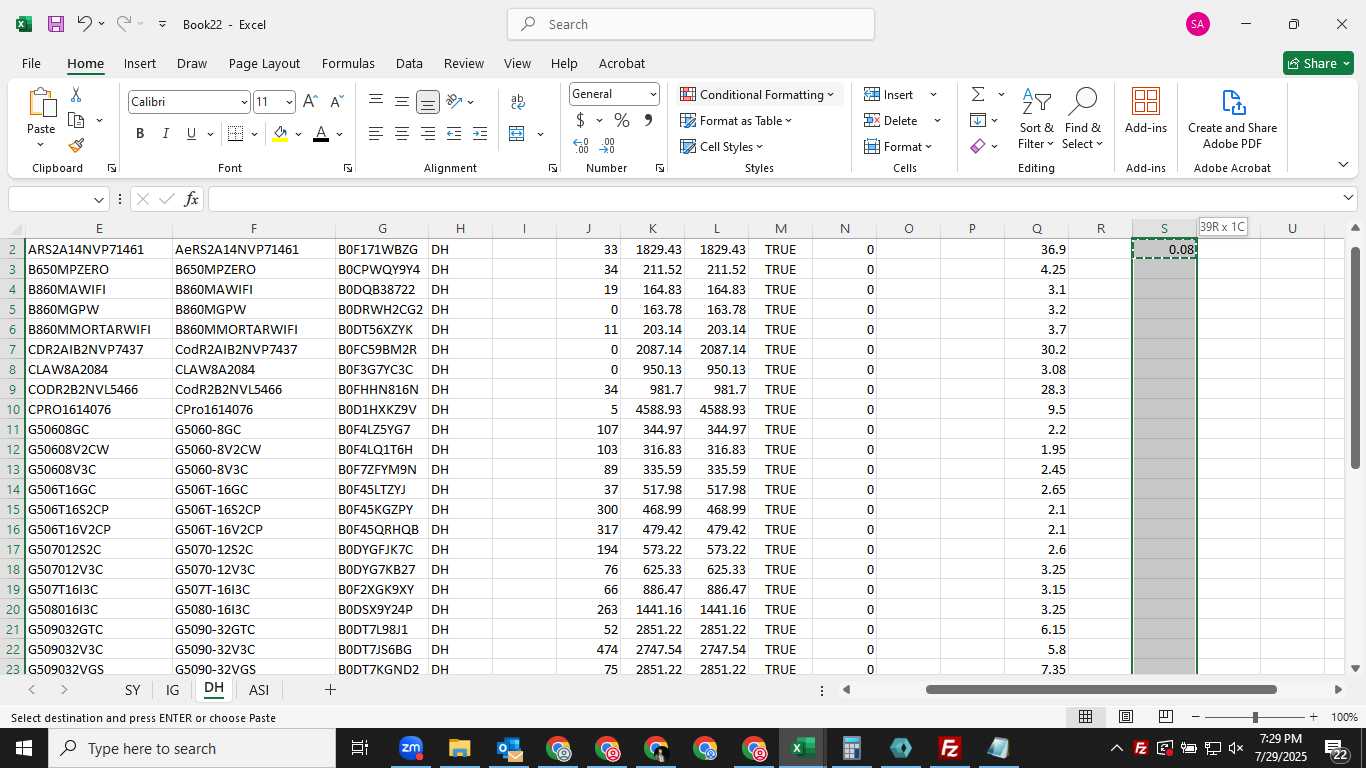Expand Conditional Formatting menu
The image size is (1366, 768).
(759, 94)
